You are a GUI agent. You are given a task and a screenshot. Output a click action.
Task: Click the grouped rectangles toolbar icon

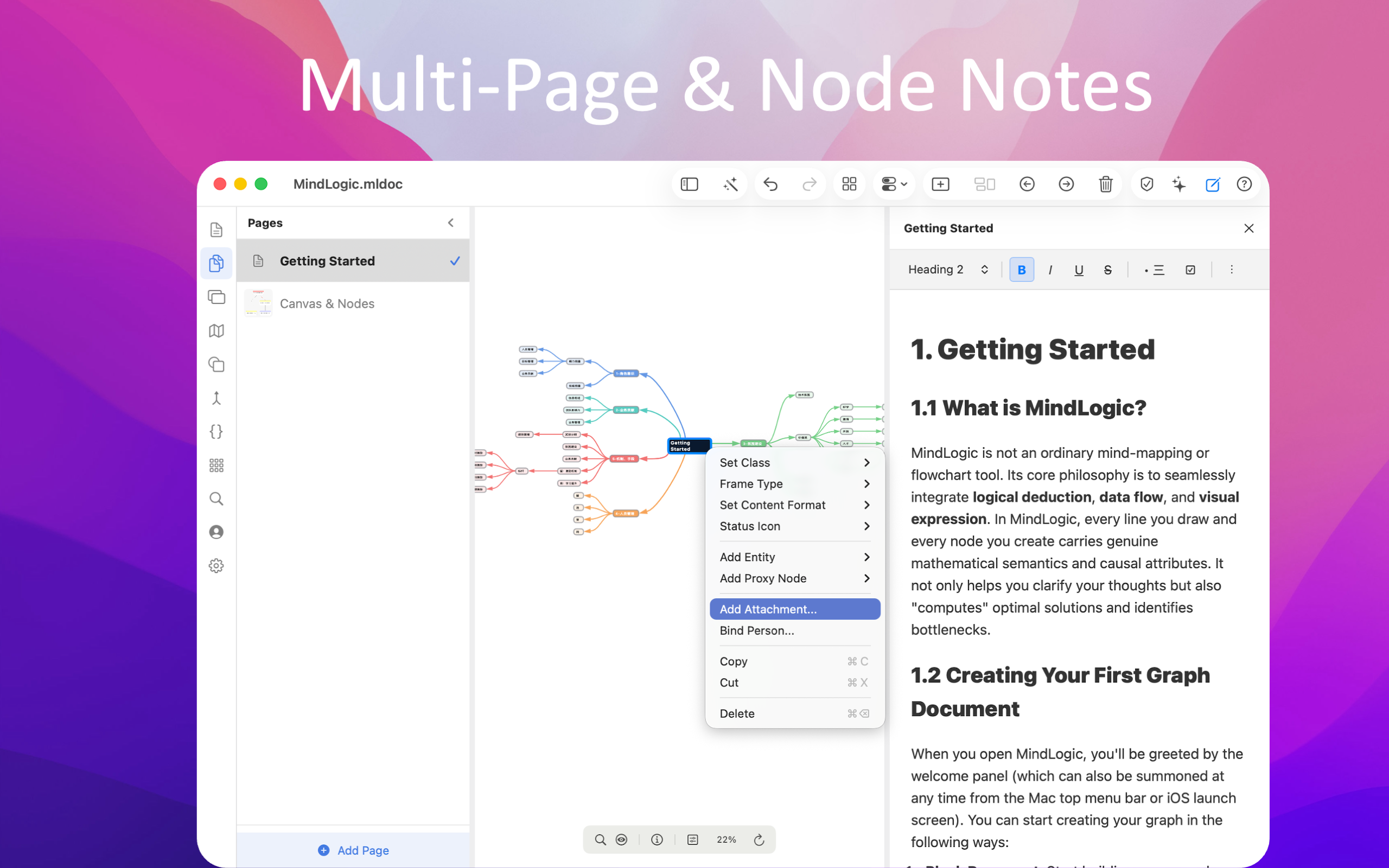pyautogui.click(x=984, y=184)
